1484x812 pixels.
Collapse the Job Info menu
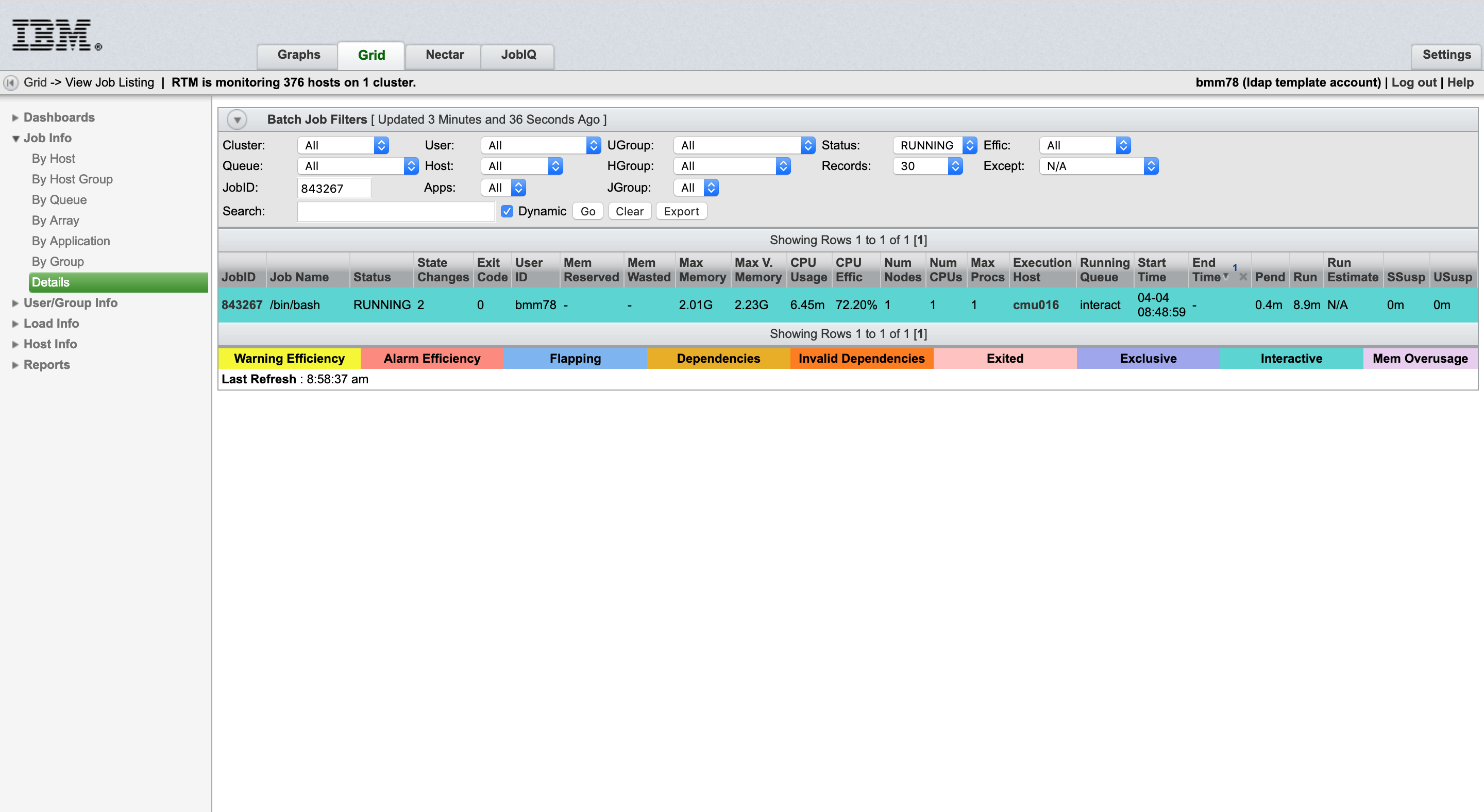[47, 138]
